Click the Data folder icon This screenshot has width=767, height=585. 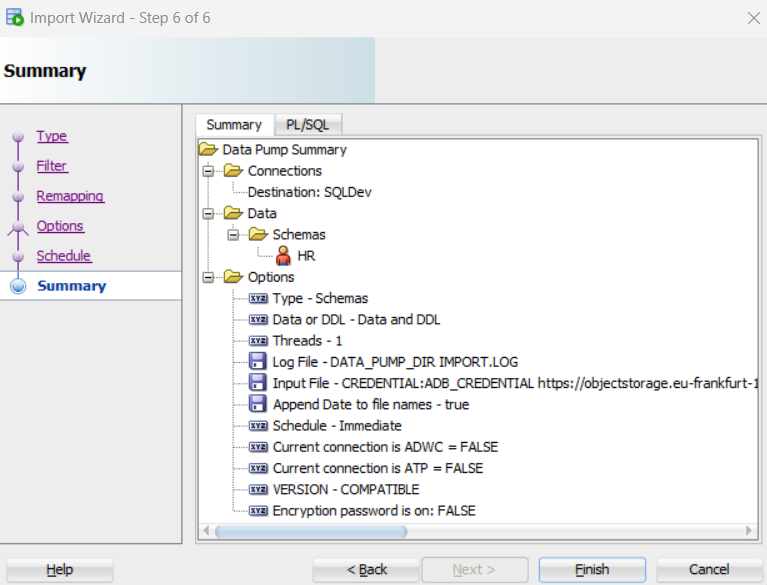233,213
